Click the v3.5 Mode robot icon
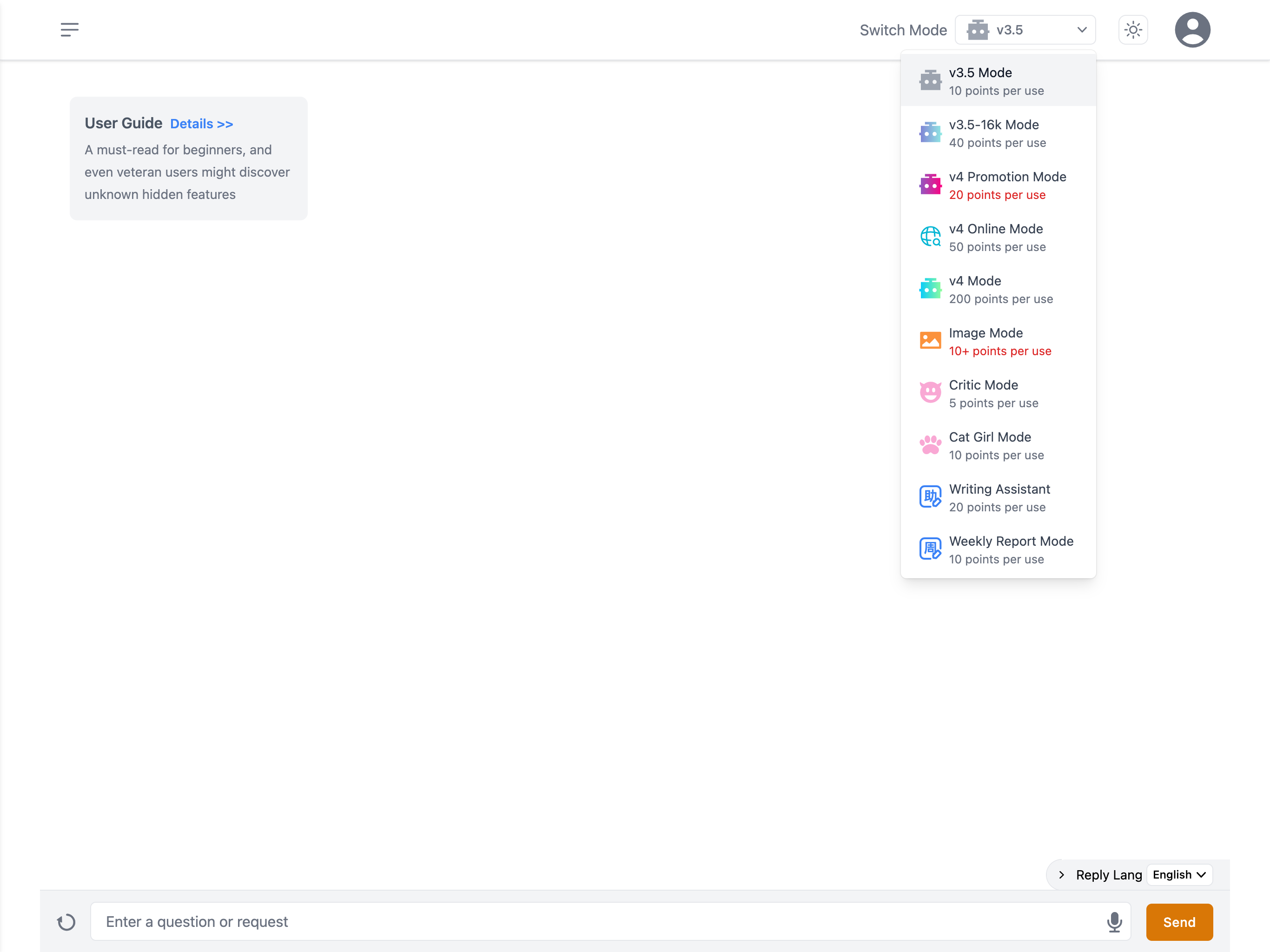1270x952 pixels. click(930, 81)
